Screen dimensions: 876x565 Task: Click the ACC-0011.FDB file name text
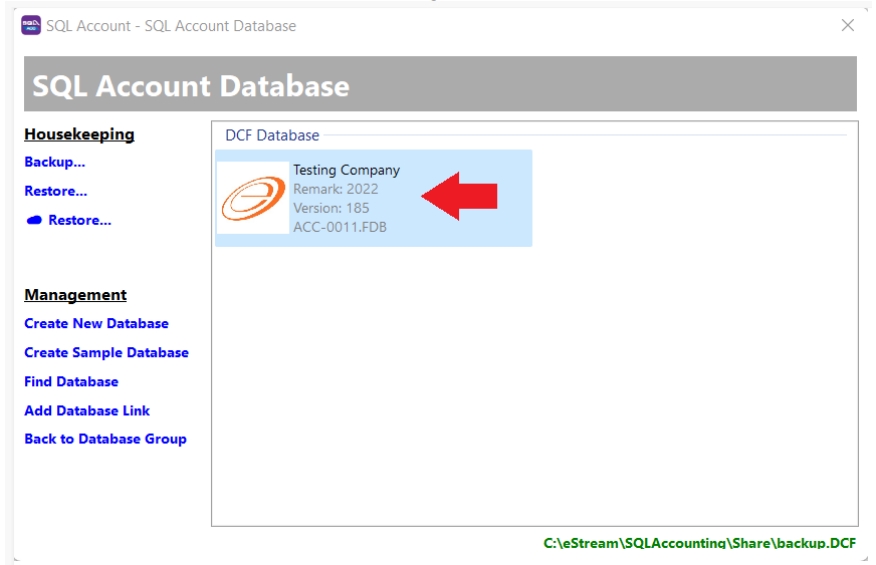tap(340, 227)
